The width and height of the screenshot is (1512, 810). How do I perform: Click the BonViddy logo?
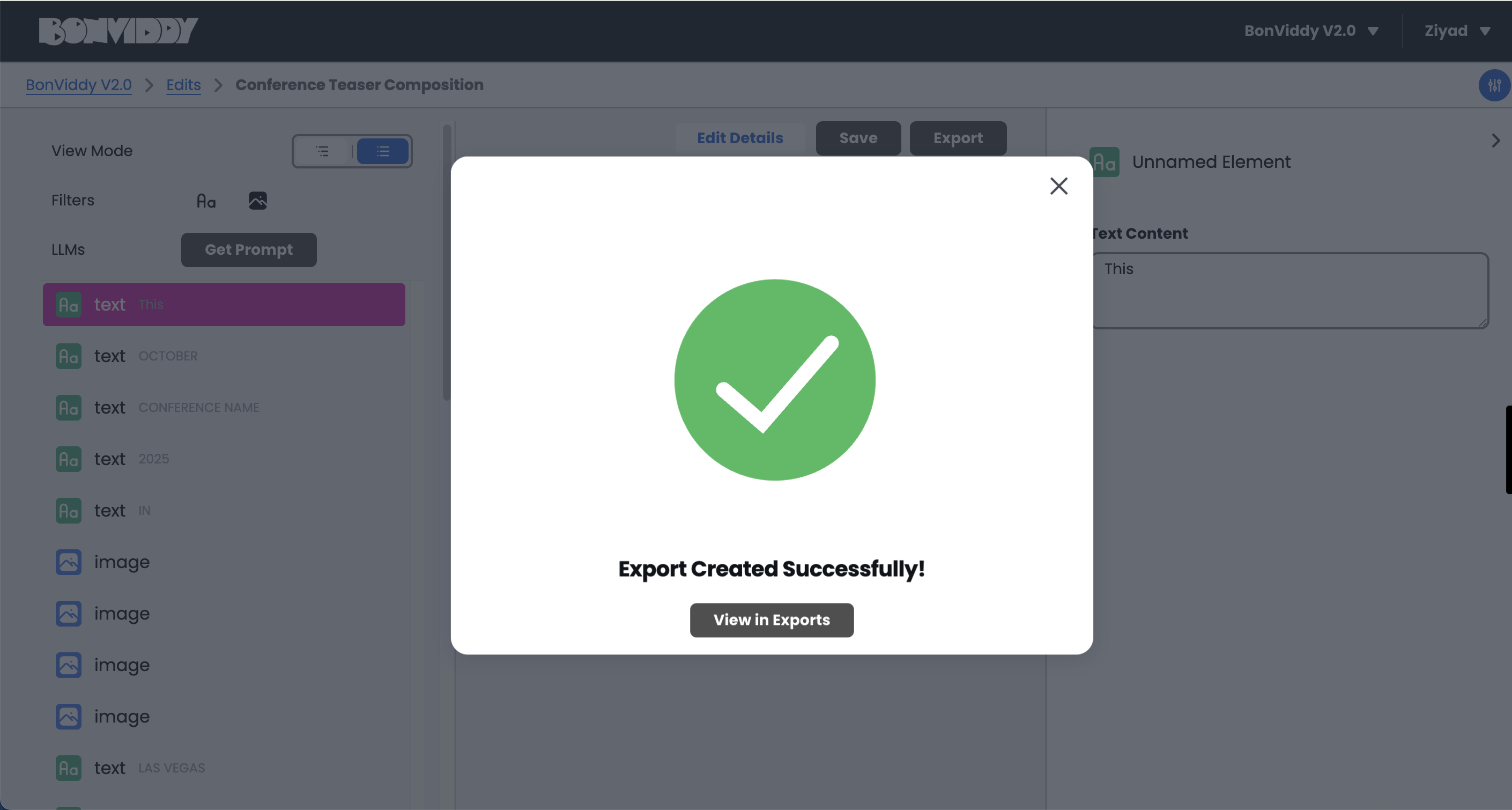click(x=118, y=31)
